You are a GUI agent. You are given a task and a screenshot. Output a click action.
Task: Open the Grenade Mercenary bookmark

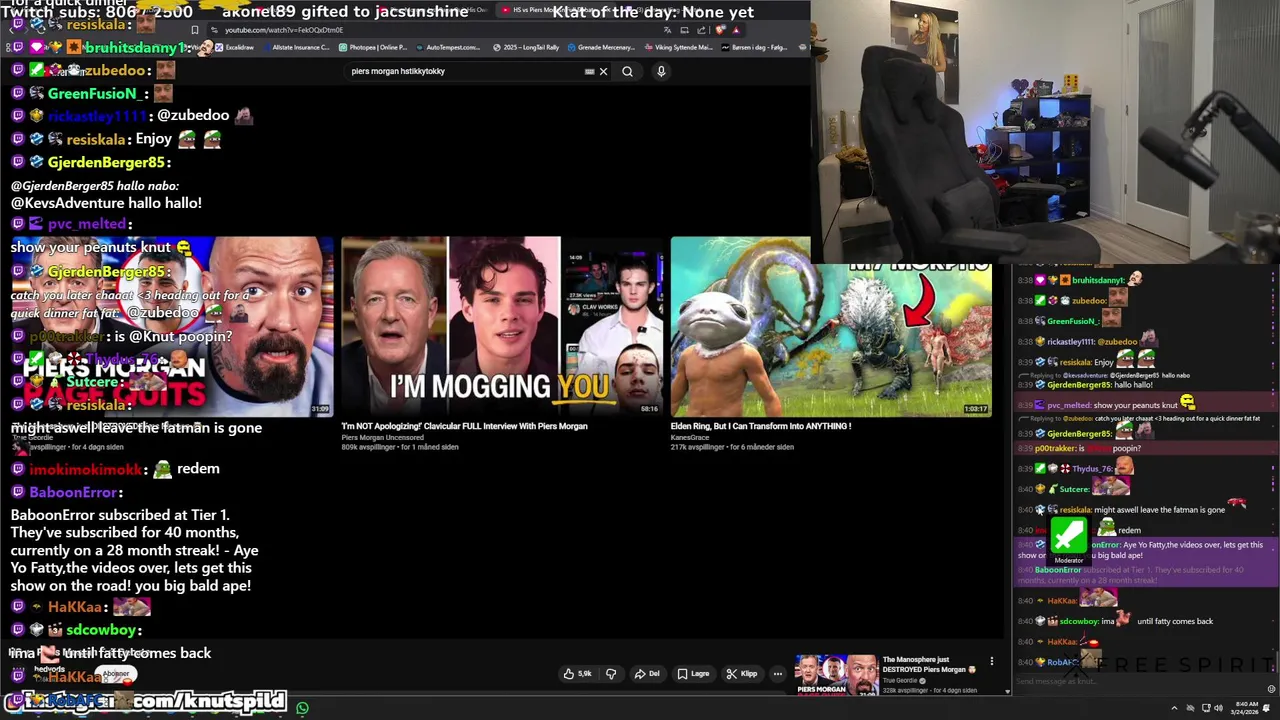(601, 47)
